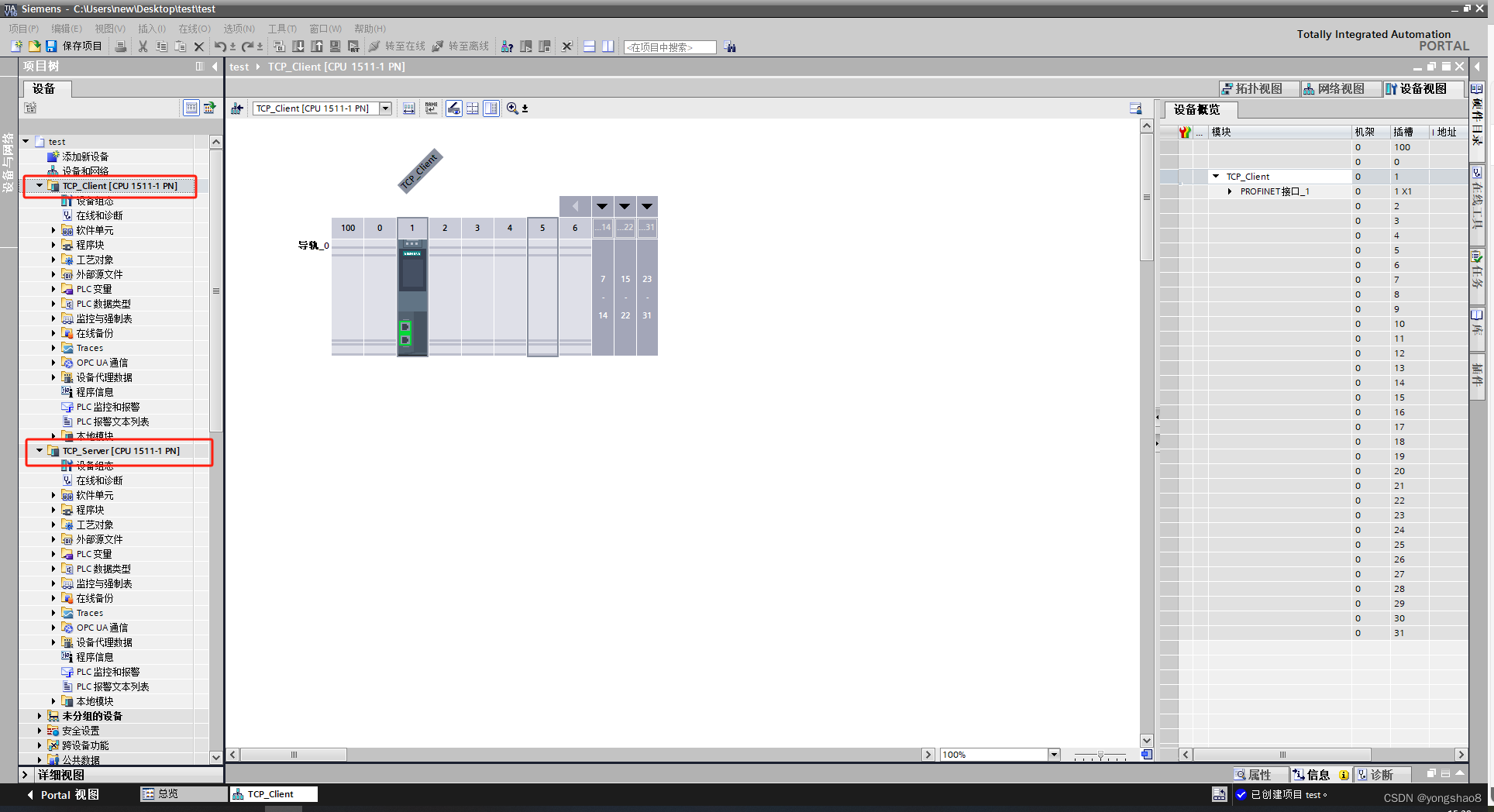Expand the 详细视图 detail view panel
Screen dimensions: 1494x812
[25, 775]
